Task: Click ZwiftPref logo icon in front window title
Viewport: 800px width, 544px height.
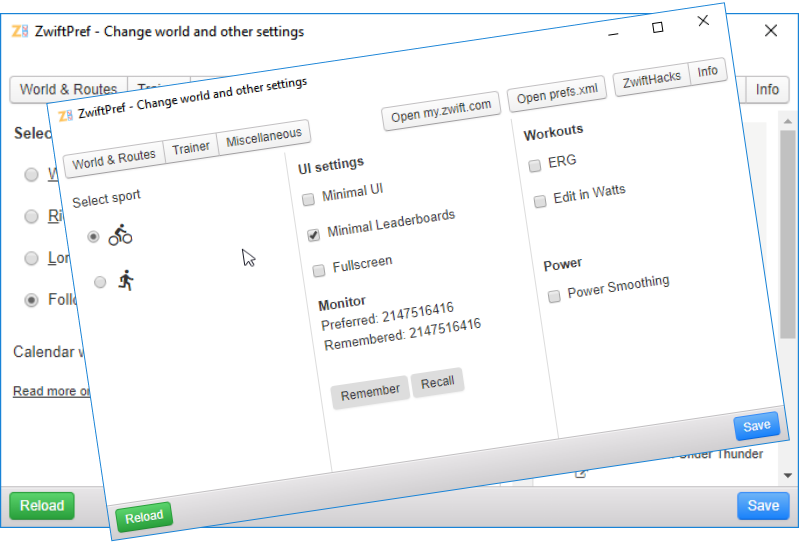Action: pos(65,116)
